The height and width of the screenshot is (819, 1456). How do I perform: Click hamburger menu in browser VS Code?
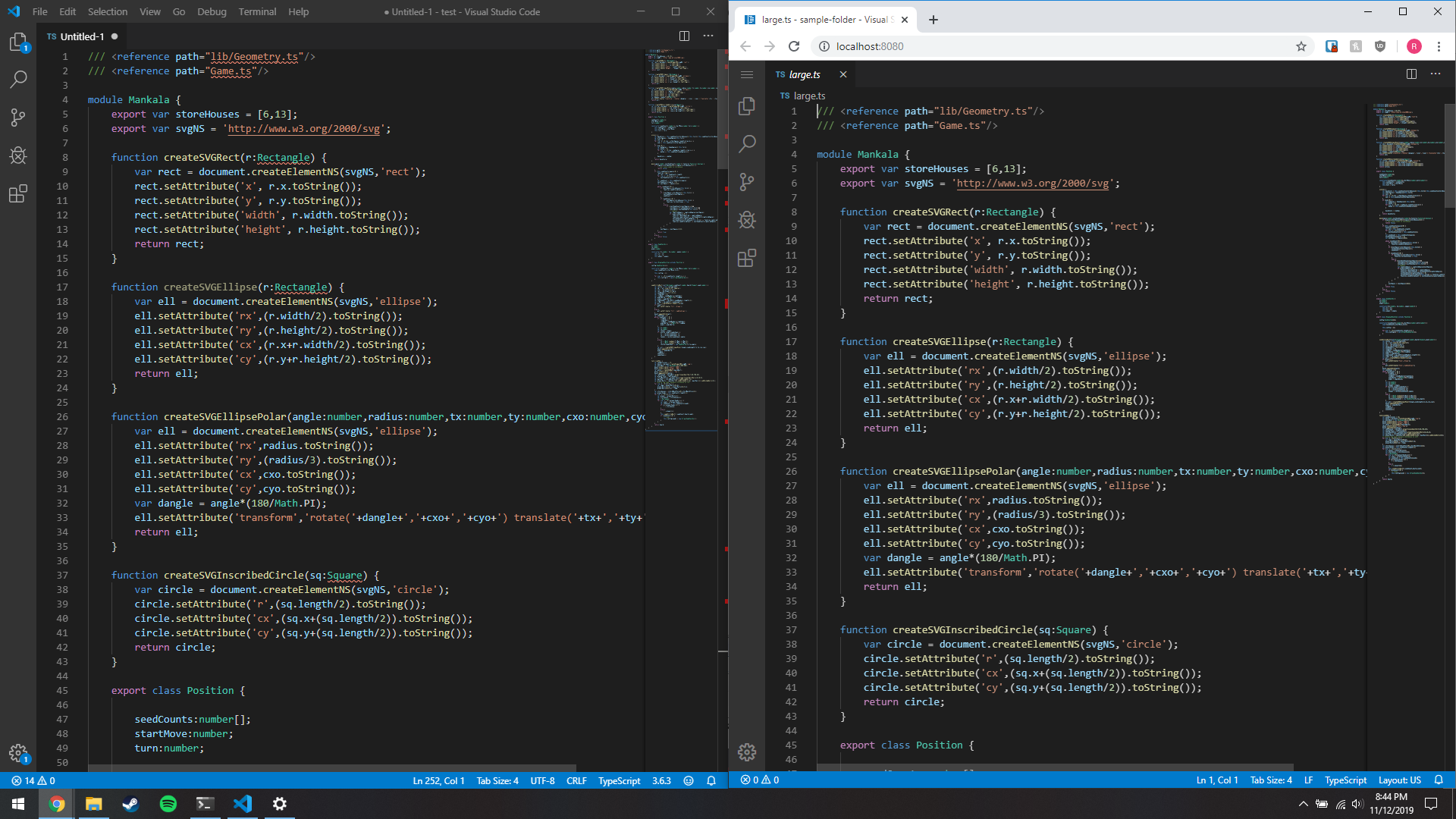[747, 74]
